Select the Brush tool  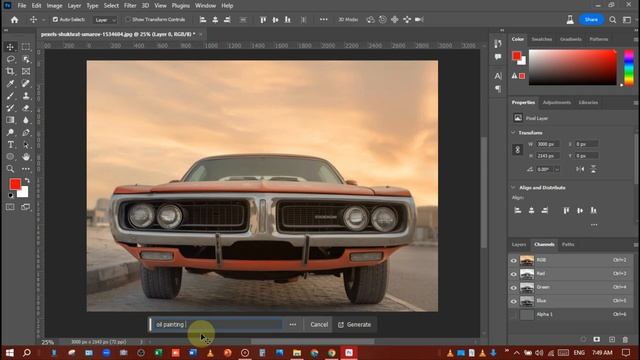coord(10,96)
